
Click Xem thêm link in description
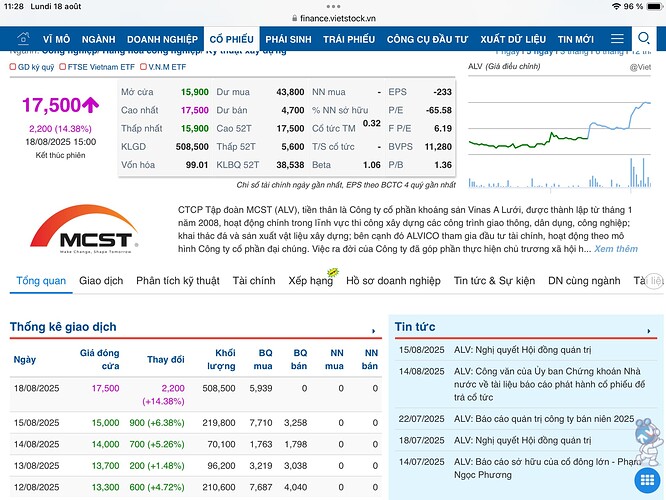tap(616, 249)
